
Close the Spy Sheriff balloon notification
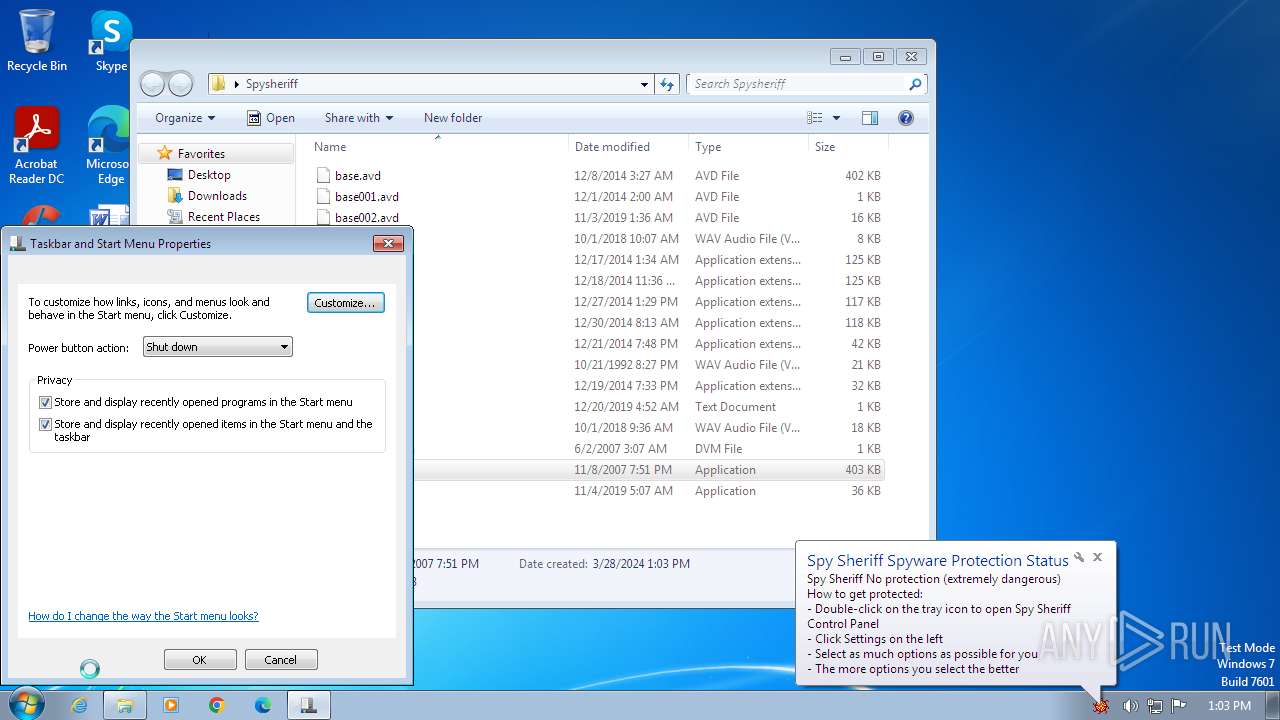click(1097, 558)
